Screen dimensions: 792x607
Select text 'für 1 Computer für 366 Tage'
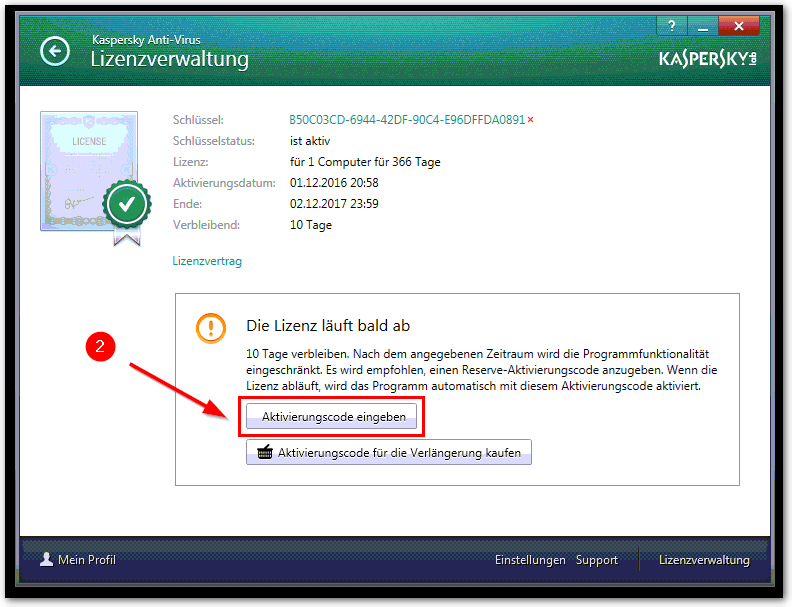point(365,162)
